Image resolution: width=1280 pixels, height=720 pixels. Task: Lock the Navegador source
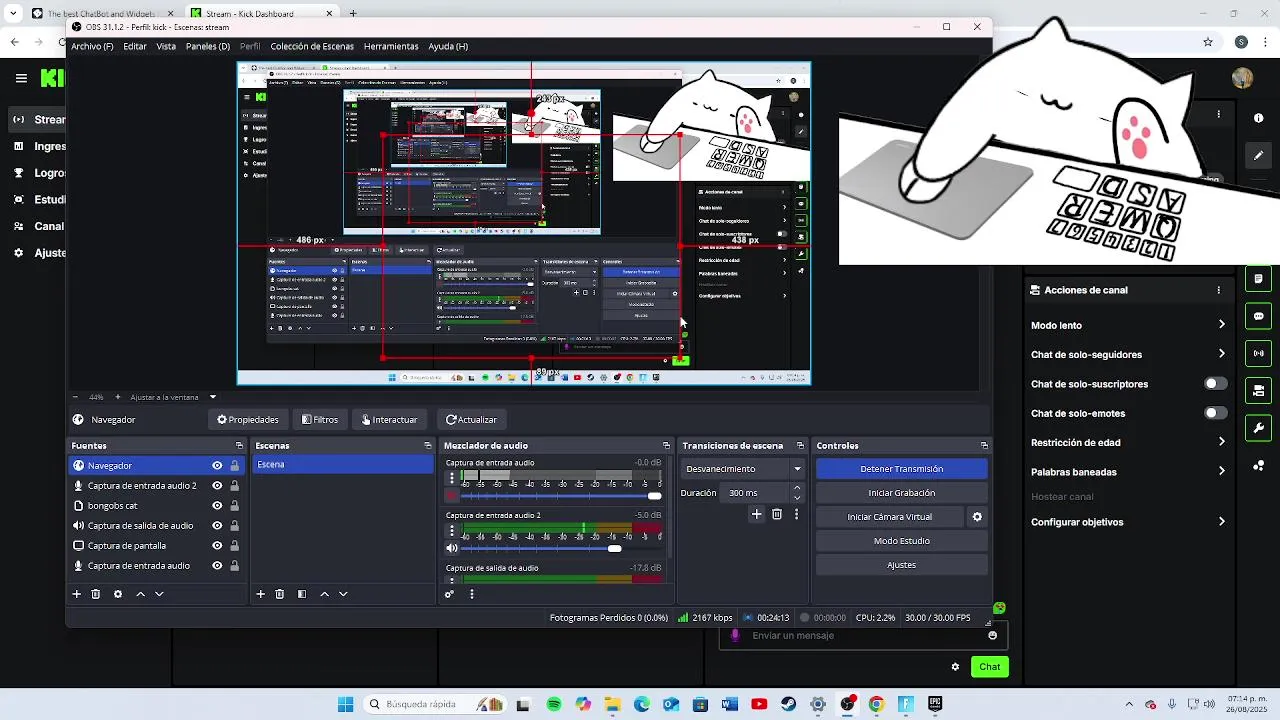click(x=235, y=466)
